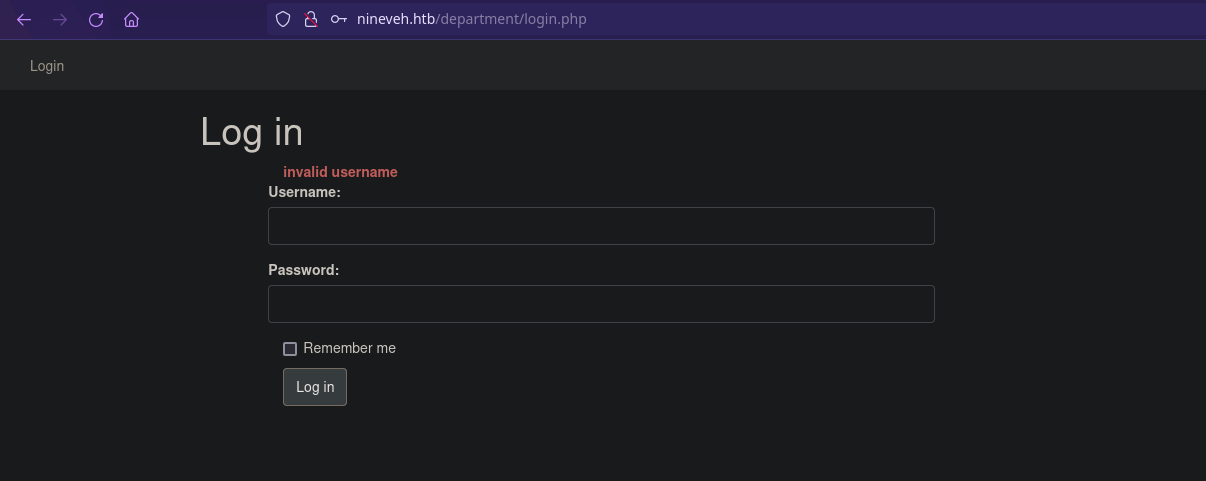This screenshot has width=1206, height=481.
Task: Click the /department/login.php path in URL
Action: tap(511, 19)
